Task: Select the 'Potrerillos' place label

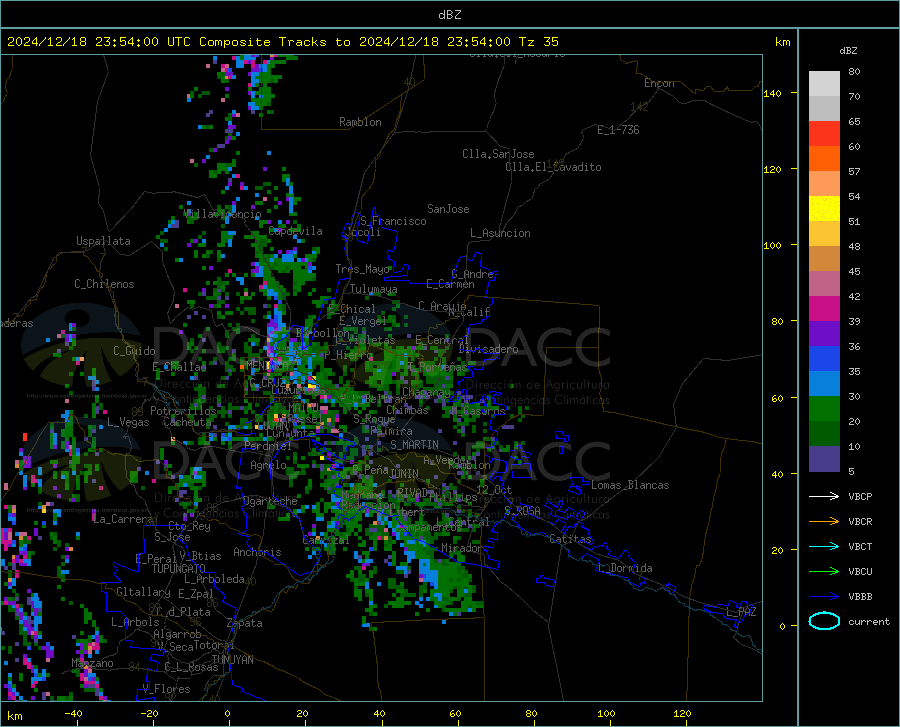Action: [x=183, y=411]
